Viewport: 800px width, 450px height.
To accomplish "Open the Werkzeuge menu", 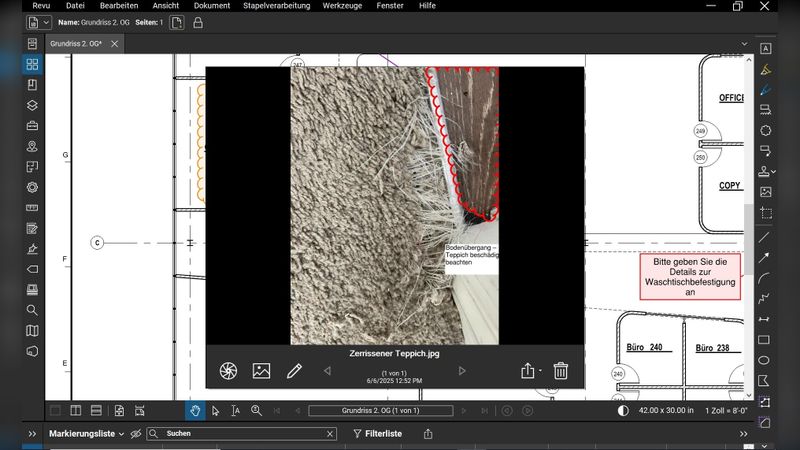I will pos(342,6).
